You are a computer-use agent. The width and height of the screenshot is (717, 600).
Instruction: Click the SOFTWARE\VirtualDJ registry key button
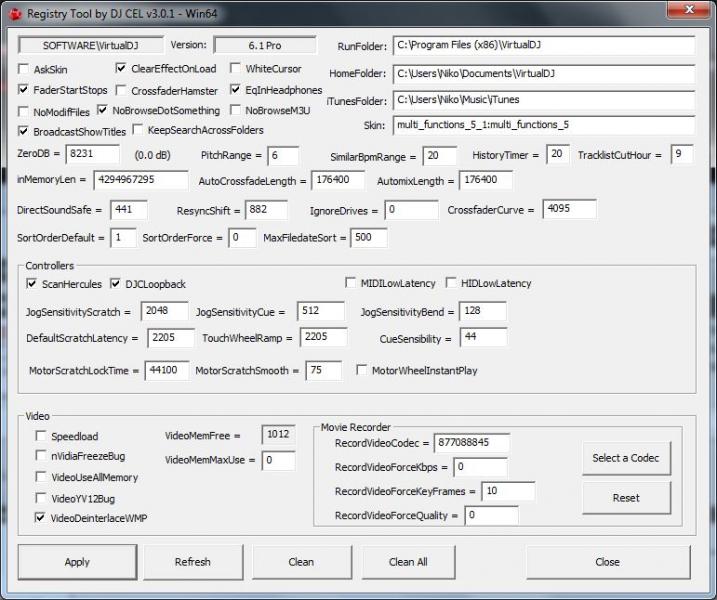click(91, 45)
